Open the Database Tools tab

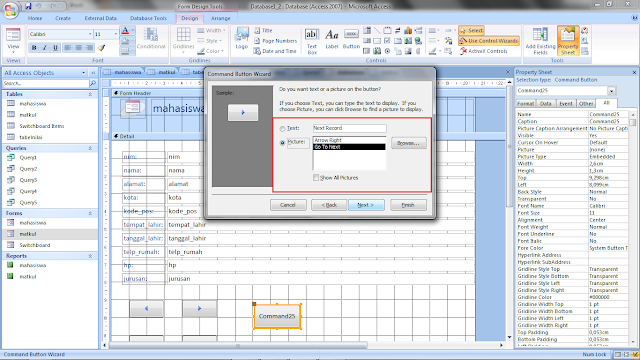coord(149,18)
